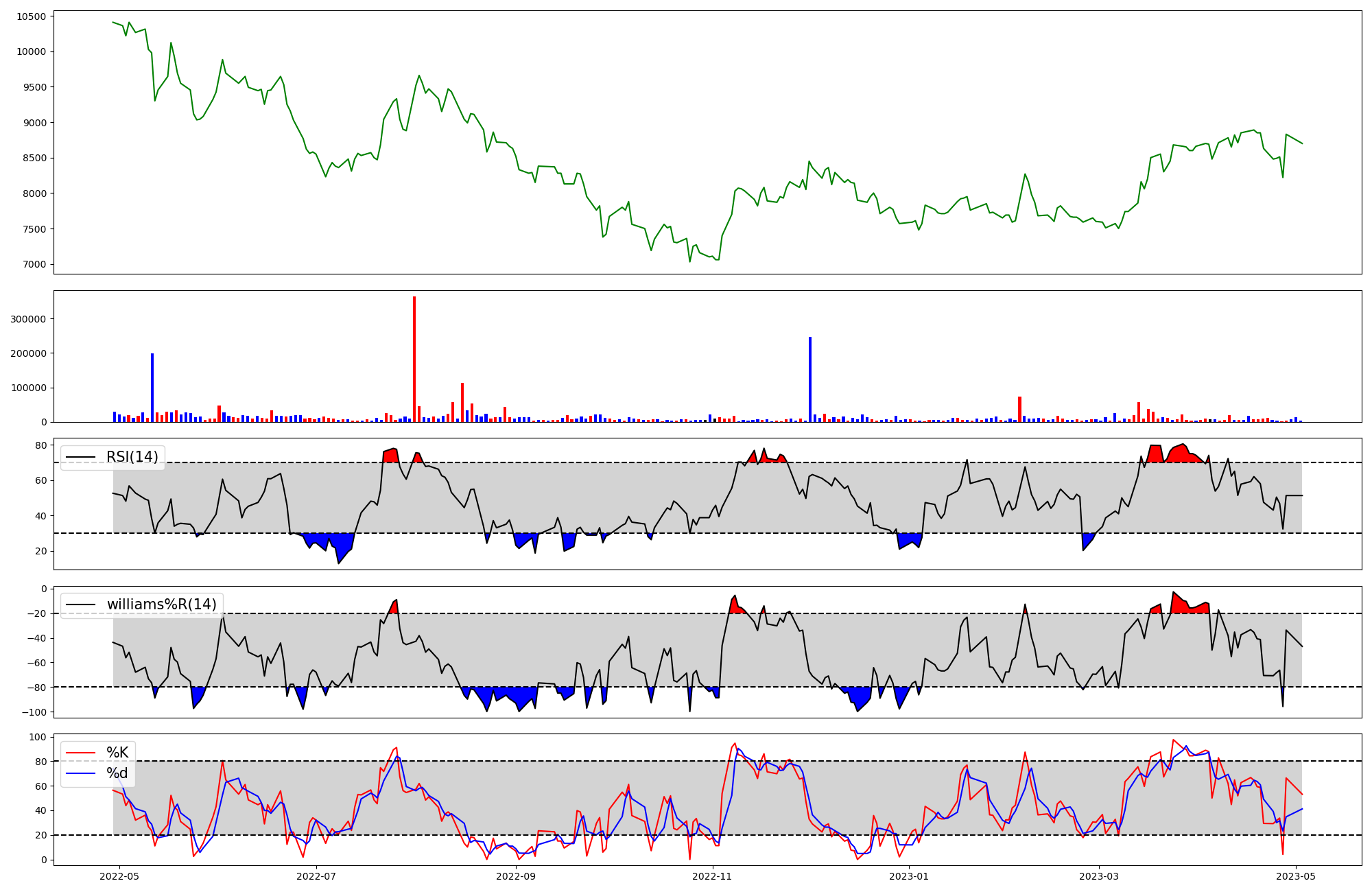Click the 2023-03 x-axis date label
Image resolution: width=1372 pixels, height=892 pixels.
1099,876
